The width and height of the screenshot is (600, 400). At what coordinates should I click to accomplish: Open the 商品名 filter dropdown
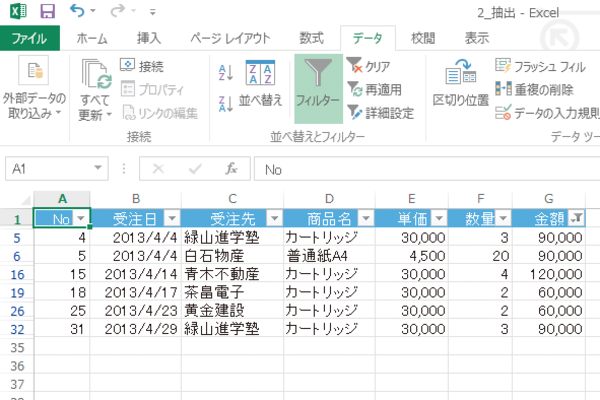[x=366, y=219]
